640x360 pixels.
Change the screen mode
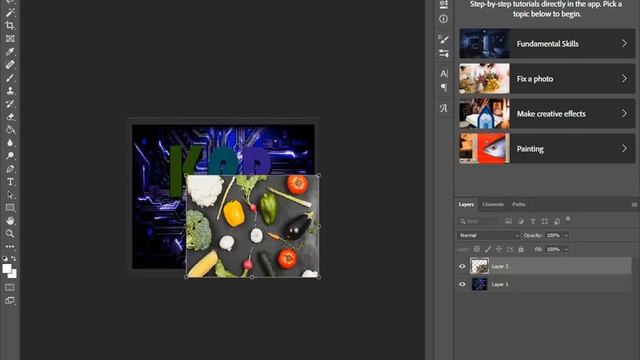click(x=10, y=301)
